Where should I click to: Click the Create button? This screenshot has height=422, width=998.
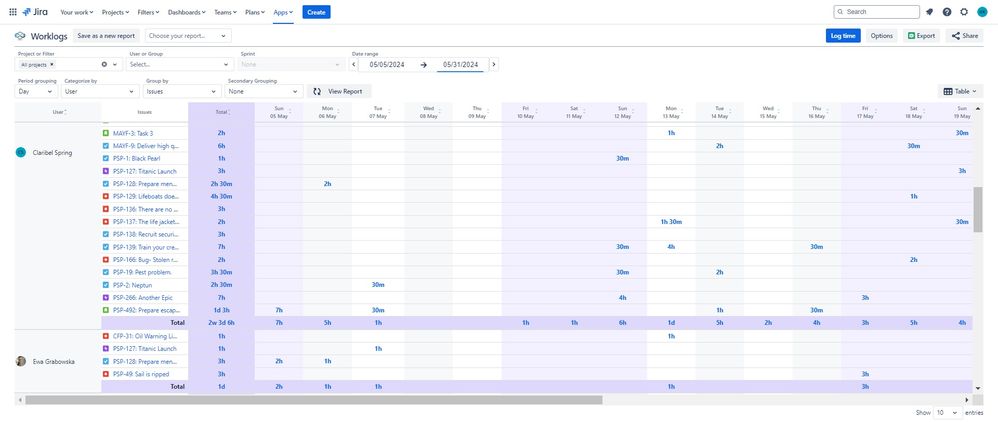coord(316,12)
